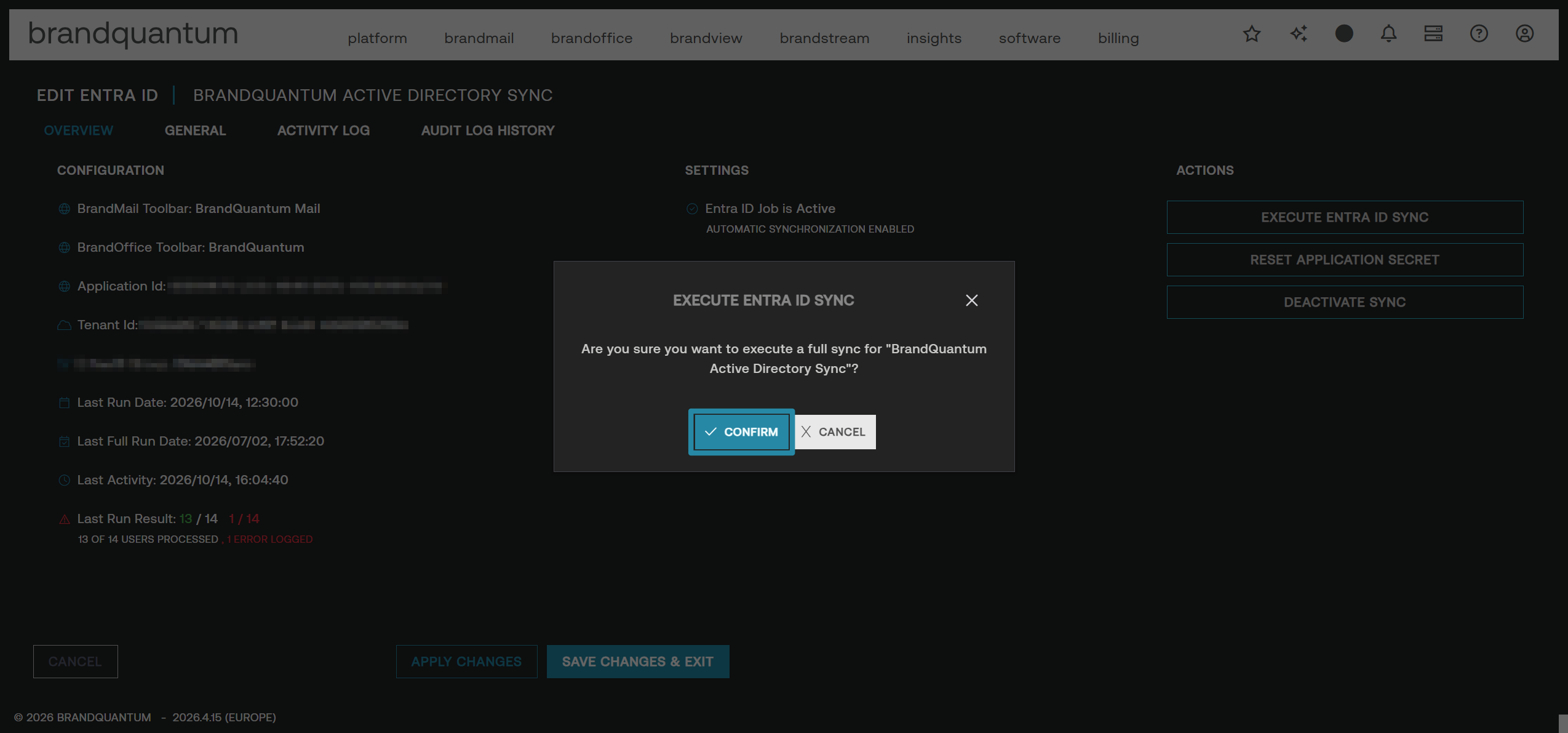Open the Activity Log tab
1568x733 pixels.
click(x=324, y=130)
